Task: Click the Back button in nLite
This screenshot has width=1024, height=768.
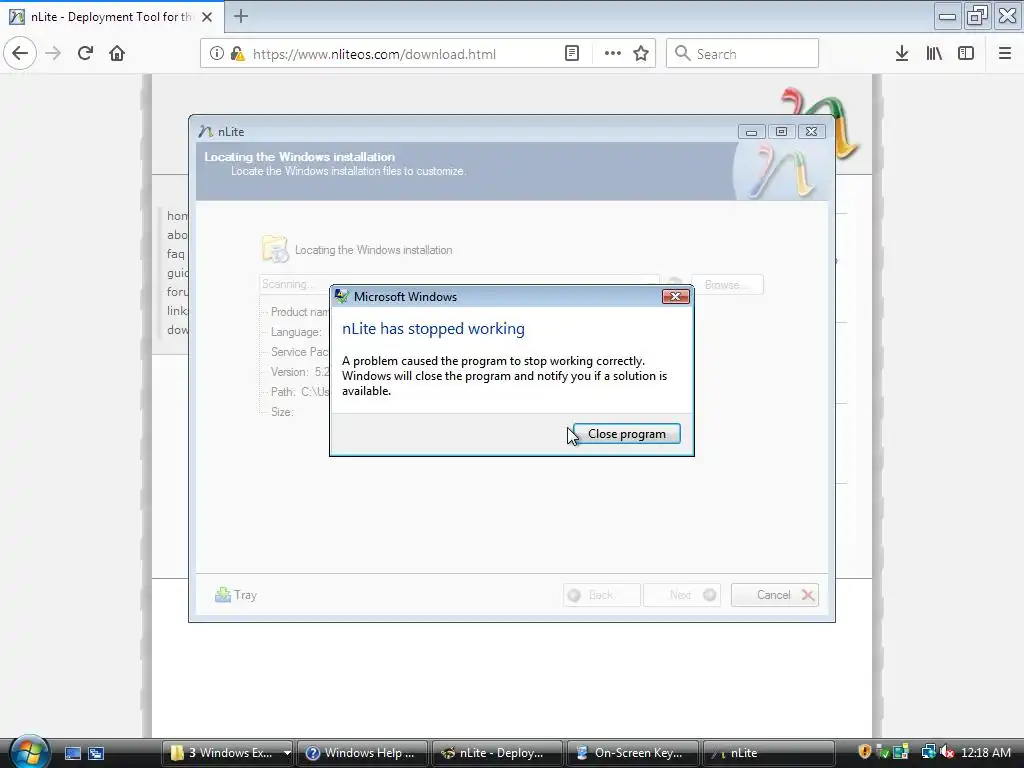Action: (x=601, y=595)
